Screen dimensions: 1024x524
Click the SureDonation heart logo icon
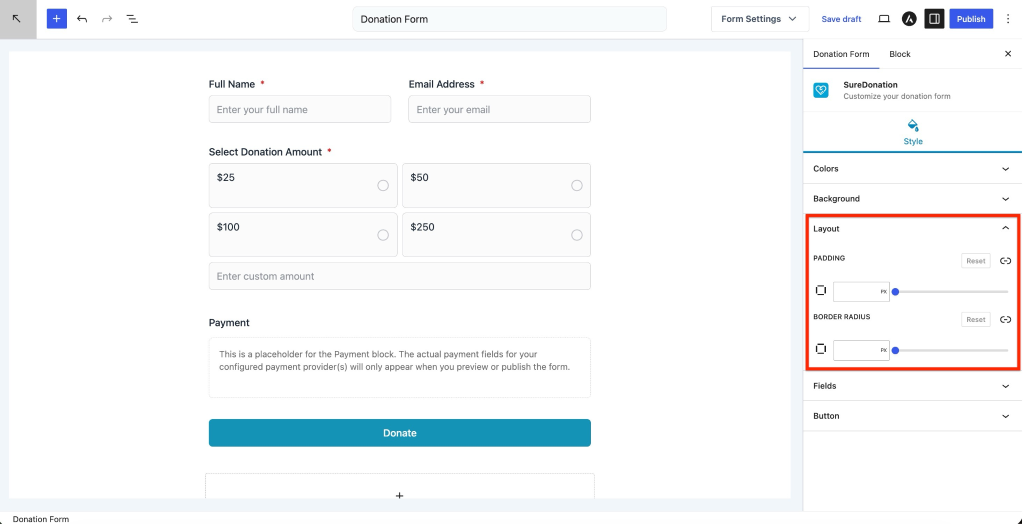coord(821,90)
